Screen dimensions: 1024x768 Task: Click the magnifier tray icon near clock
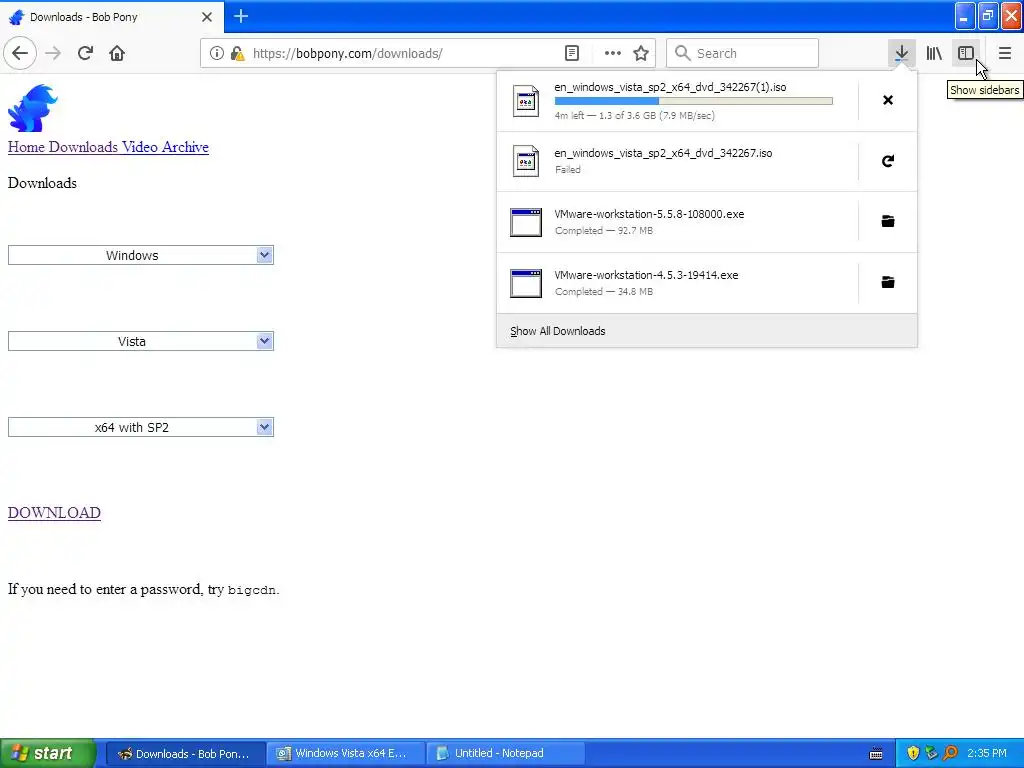pos(951,753)
